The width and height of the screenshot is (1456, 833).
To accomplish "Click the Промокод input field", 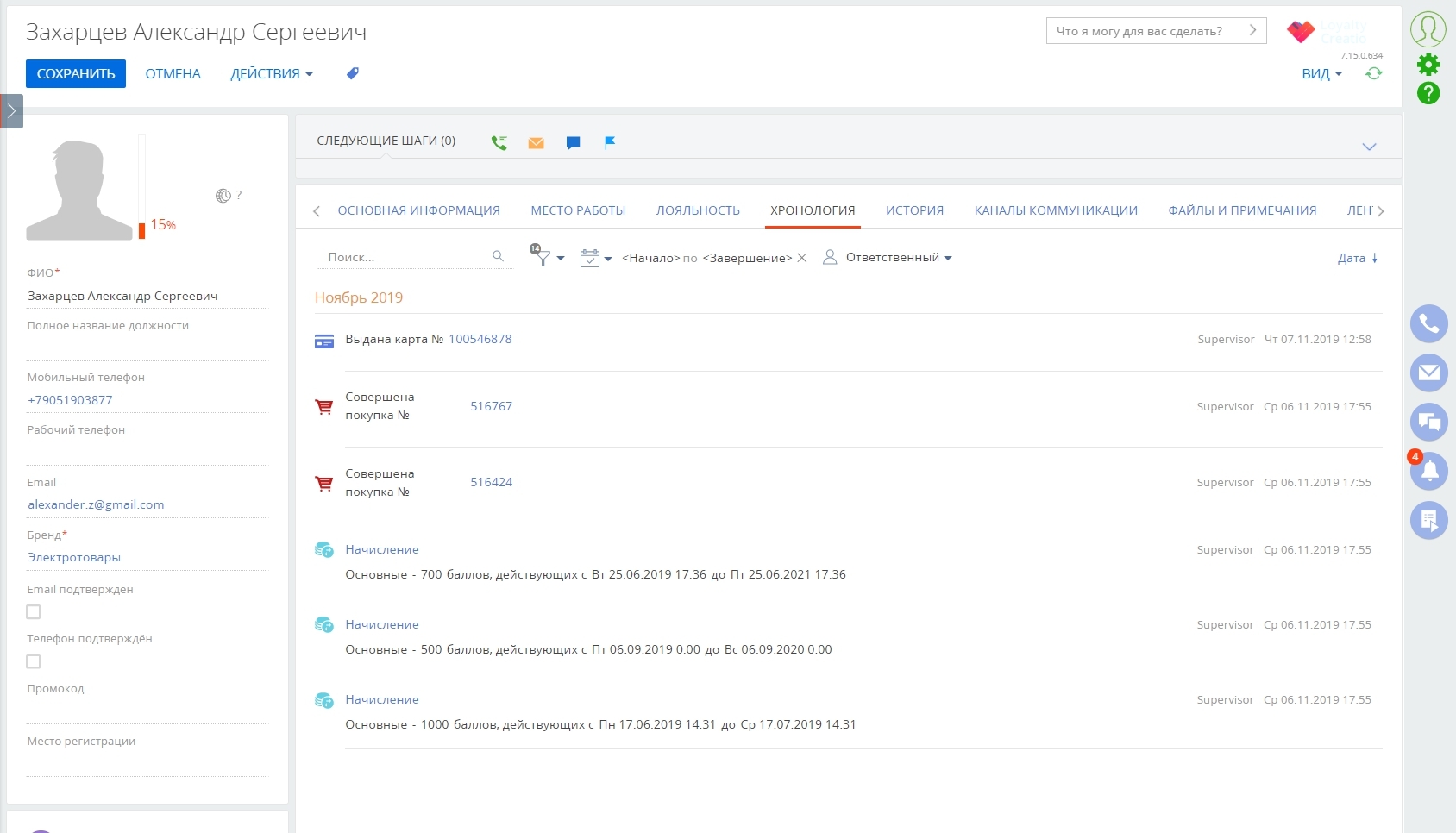I will (147, 711).
